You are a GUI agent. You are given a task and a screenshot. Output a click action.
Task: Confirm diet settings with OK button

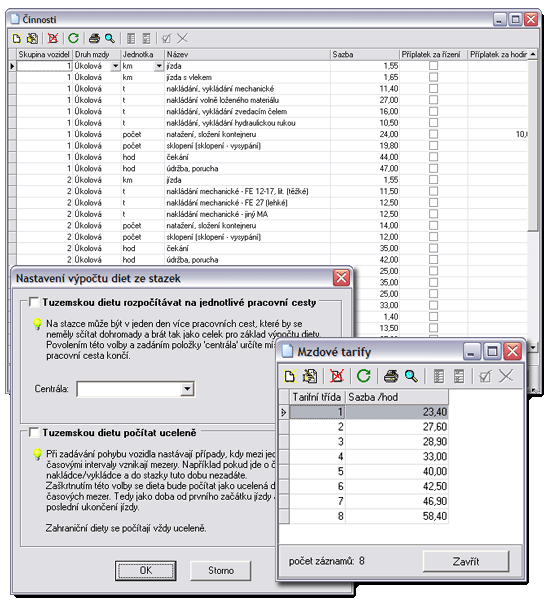145,571
